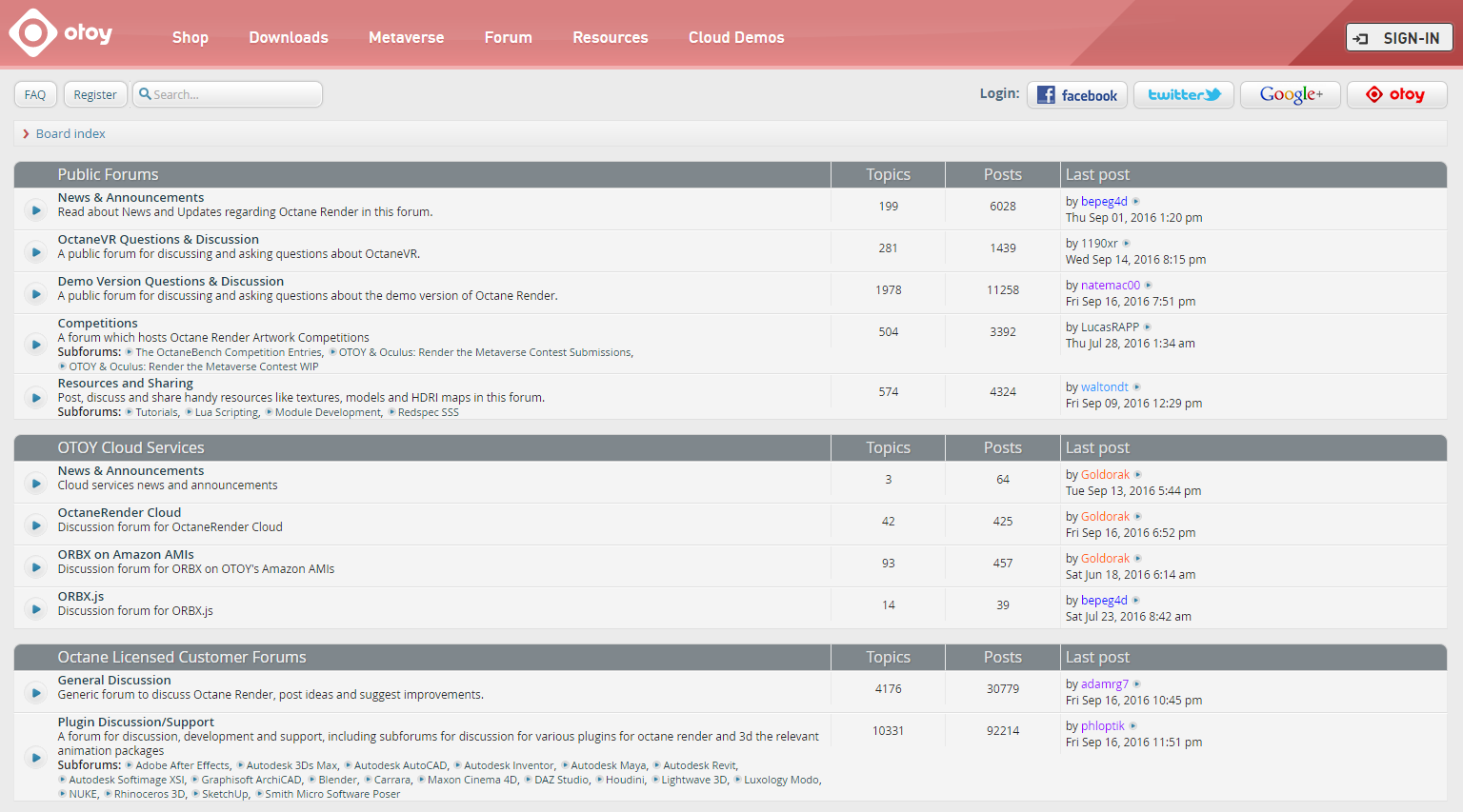View latest post icon next to natemac00
1463x812 pixels.
1149,286
